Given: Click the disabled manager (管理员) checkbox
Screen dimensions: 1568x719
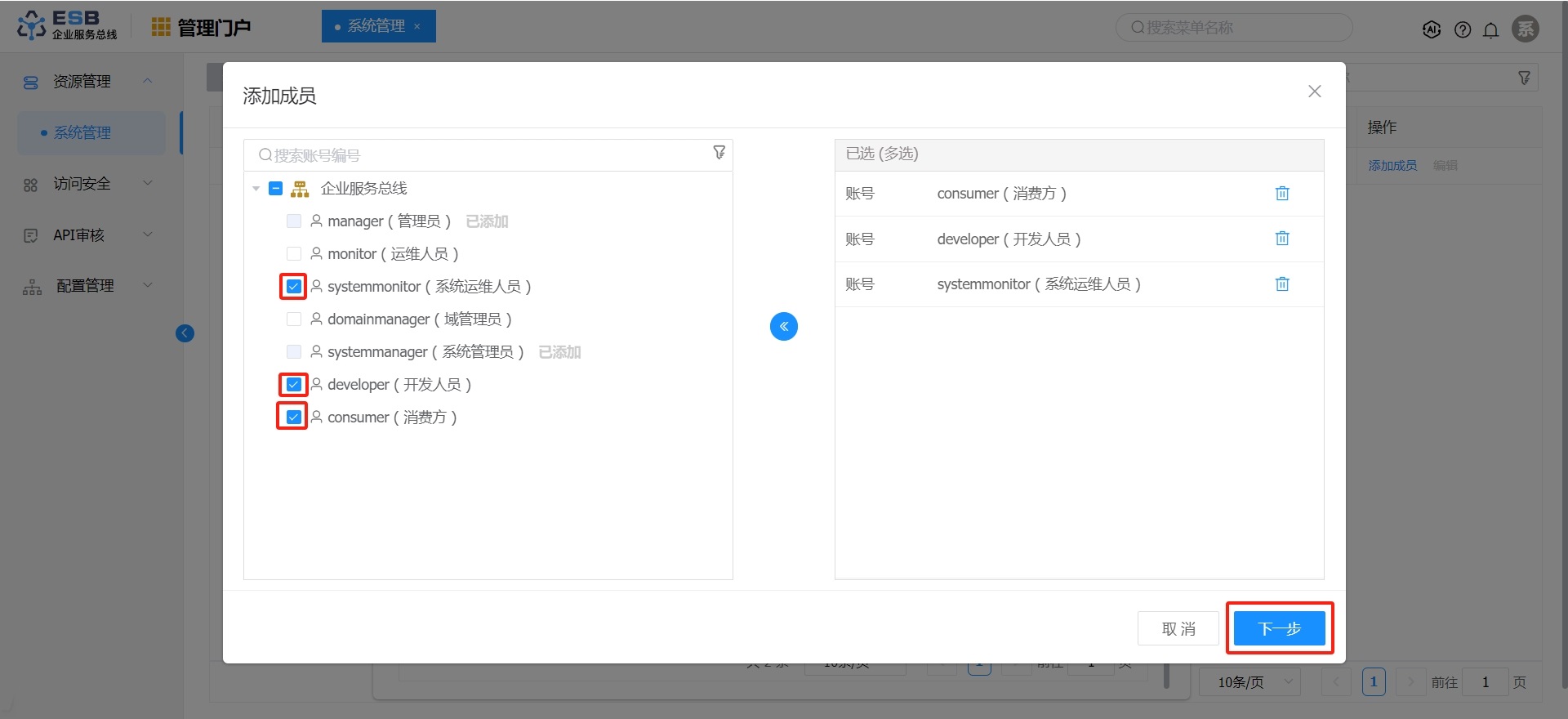Looking at the screenshot, I should (294, 221).
